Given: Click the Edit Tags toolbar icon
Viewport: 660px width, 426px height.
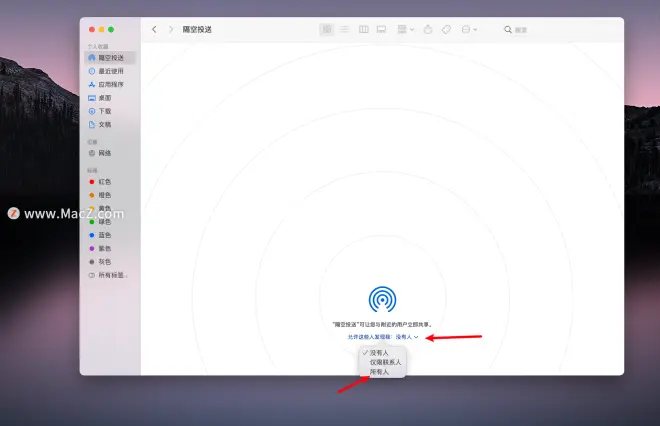Looking at the screenshot, I should click(x=446, y=29).
